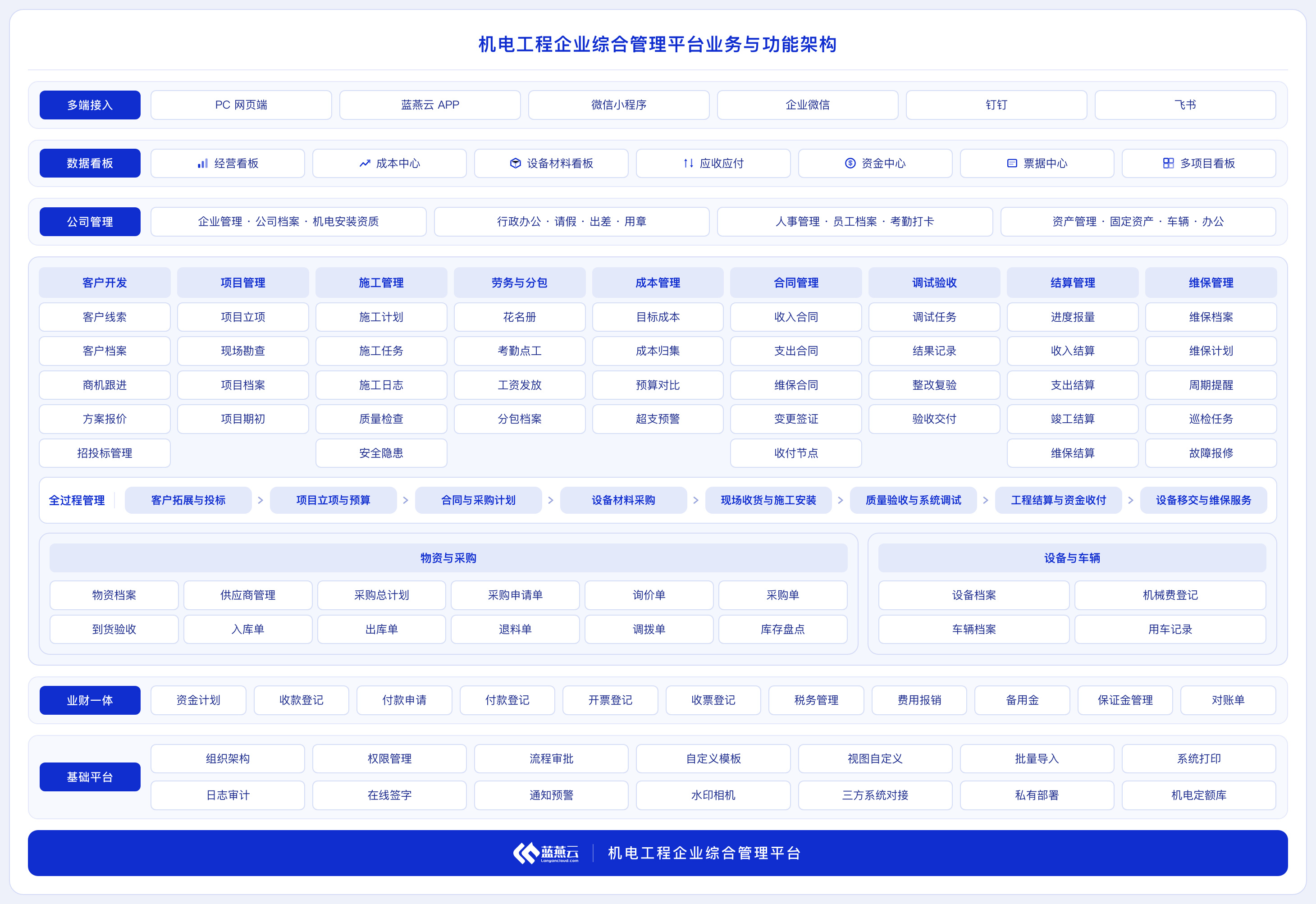Open the 机械费登记 item
The width and height of the screenshot is (1316, 904).
click(x=1170, y=595)
